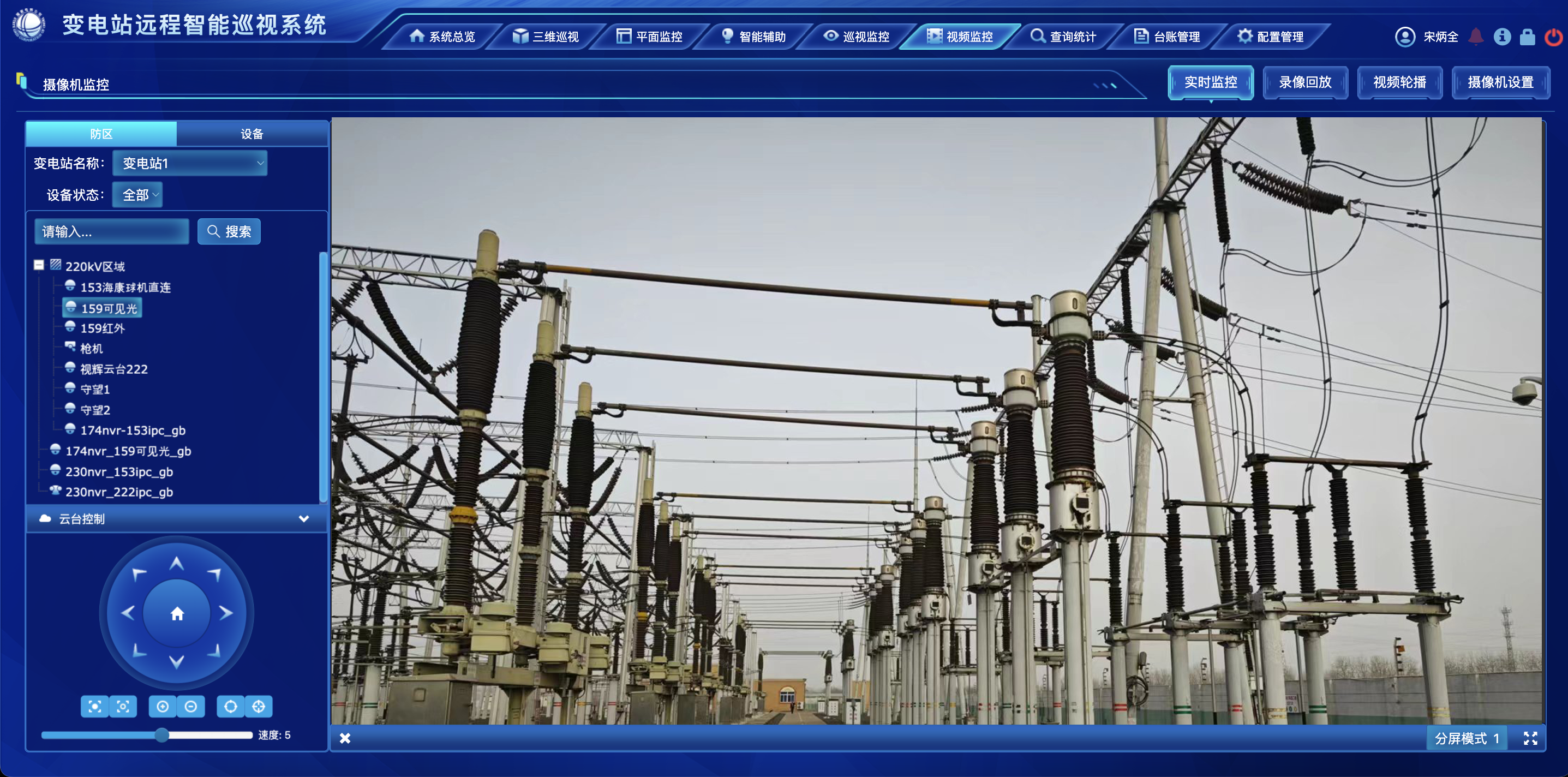Open the 变电站名称 dropdown
1568x777 pixels.
(x=190, y=163)
